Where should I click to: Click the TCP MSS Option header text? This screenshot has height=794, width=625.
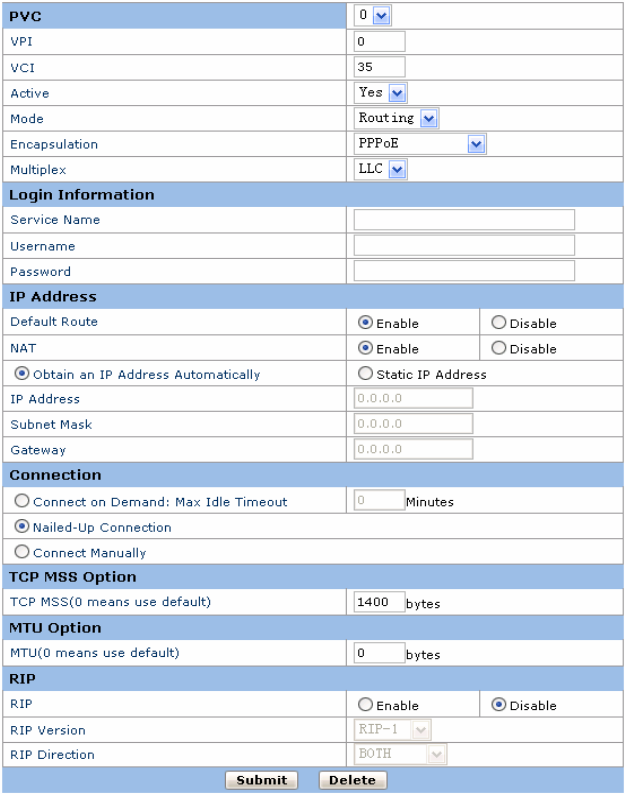click(72, 577)
